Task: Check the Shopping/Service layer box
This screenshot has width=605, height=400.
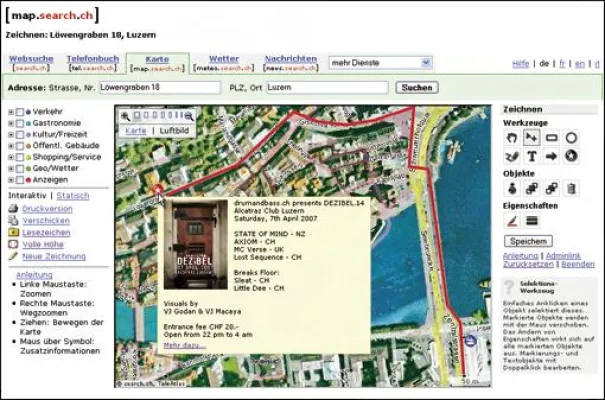Action: (x=20, y=157)
